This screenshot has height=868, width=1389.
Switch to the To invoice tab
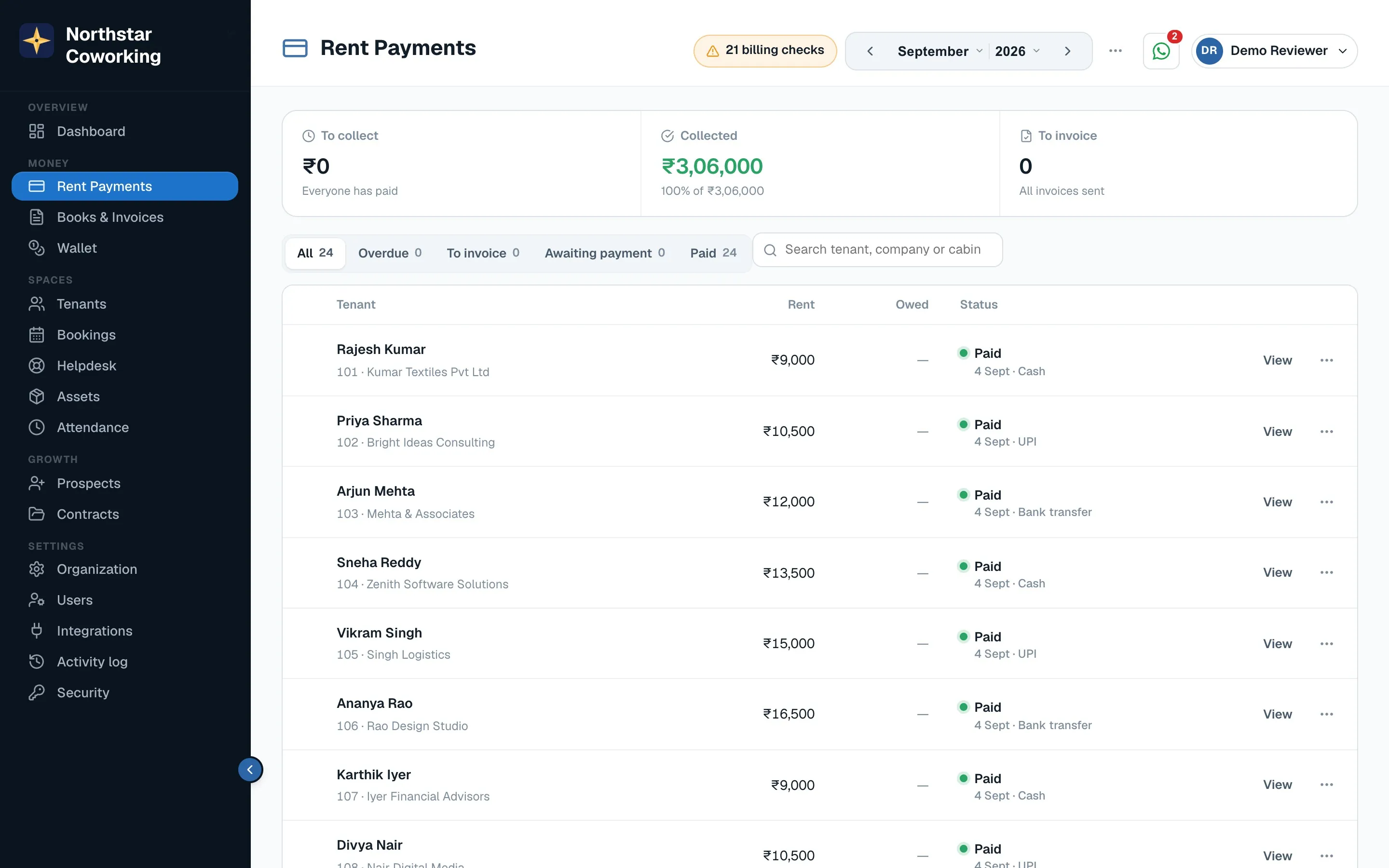(x=483, y=253)
